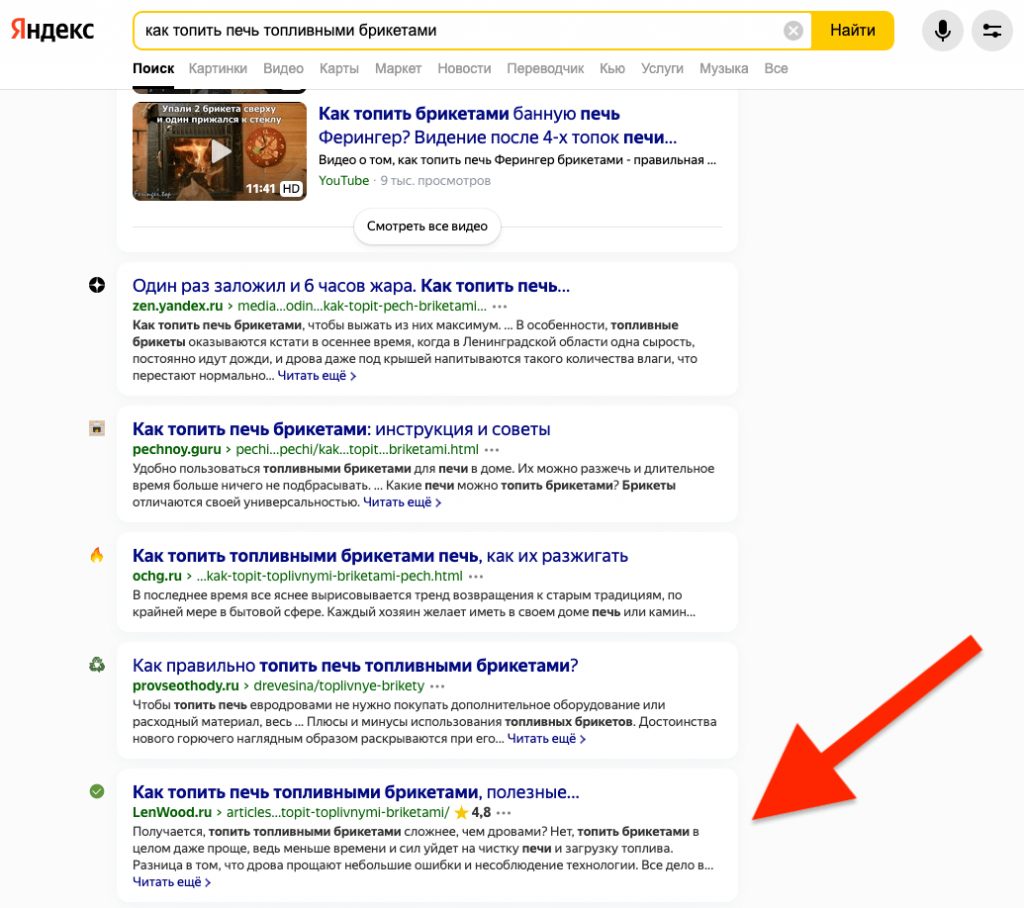Open more options for LenWood.ru result
1024x908 pixels.
tap(504, 813)
